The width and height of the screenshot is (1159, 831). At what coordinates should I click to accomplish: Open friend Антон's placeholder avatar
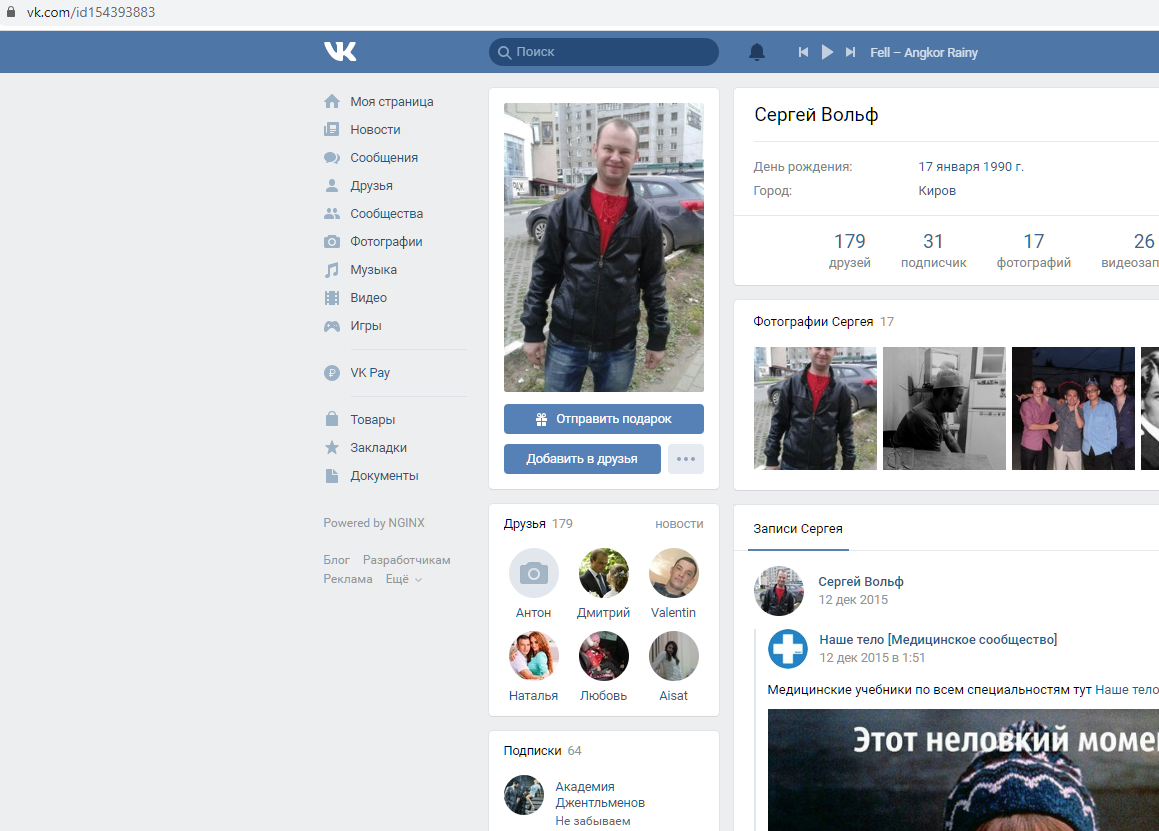click(534, 573)
